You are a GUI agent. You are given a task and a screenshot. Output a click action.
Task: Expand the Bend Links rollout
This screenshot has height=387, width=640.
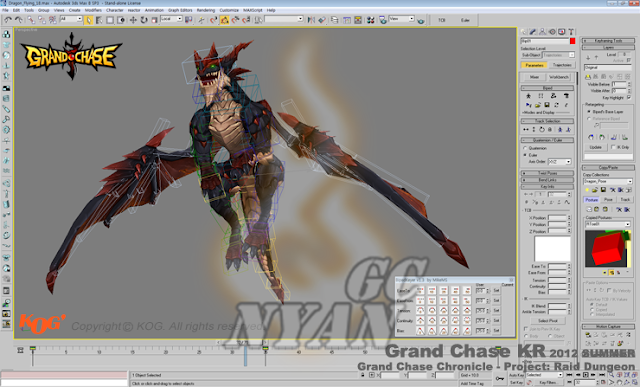[x=547, y=180]
